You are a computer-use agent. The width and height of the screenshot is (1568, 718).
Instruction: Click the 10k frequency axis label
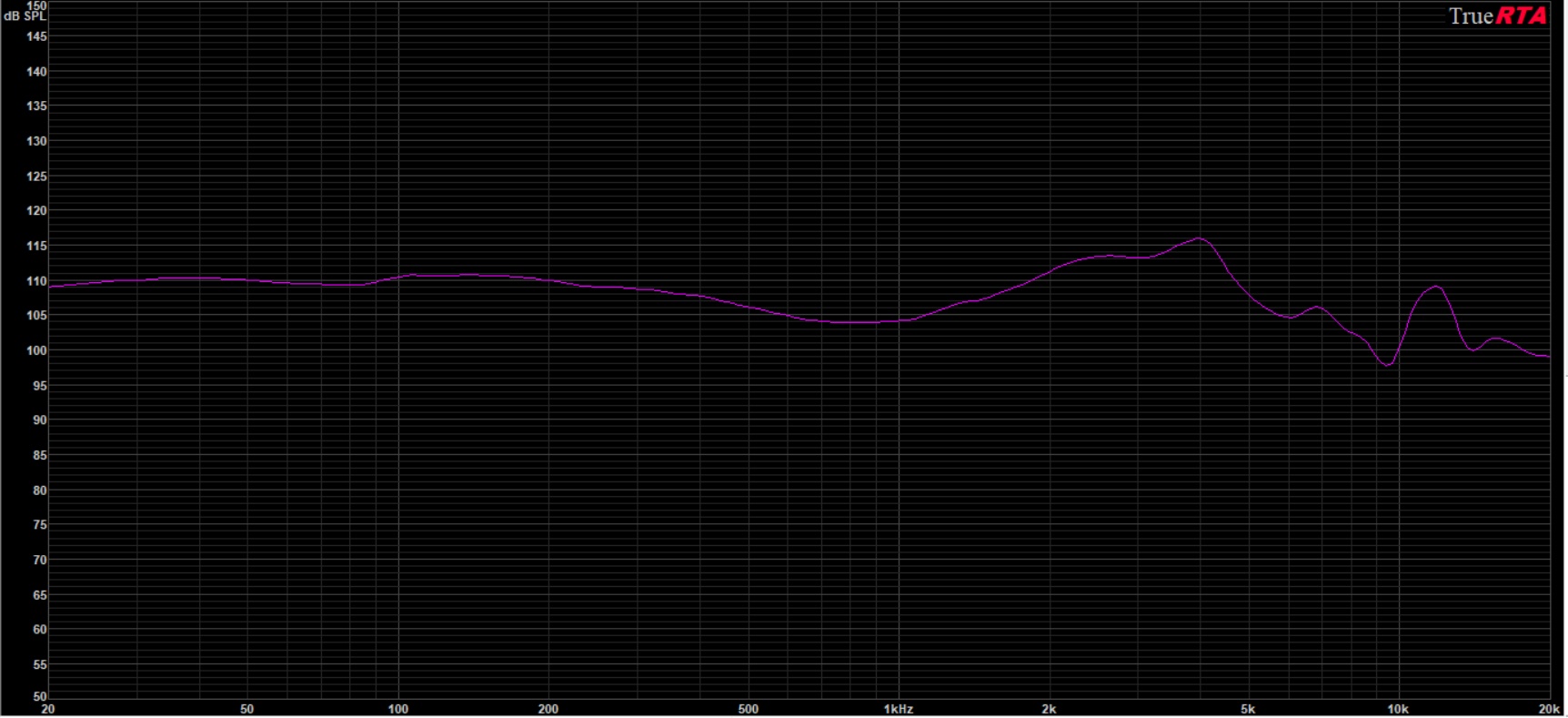coord(1398,709)
